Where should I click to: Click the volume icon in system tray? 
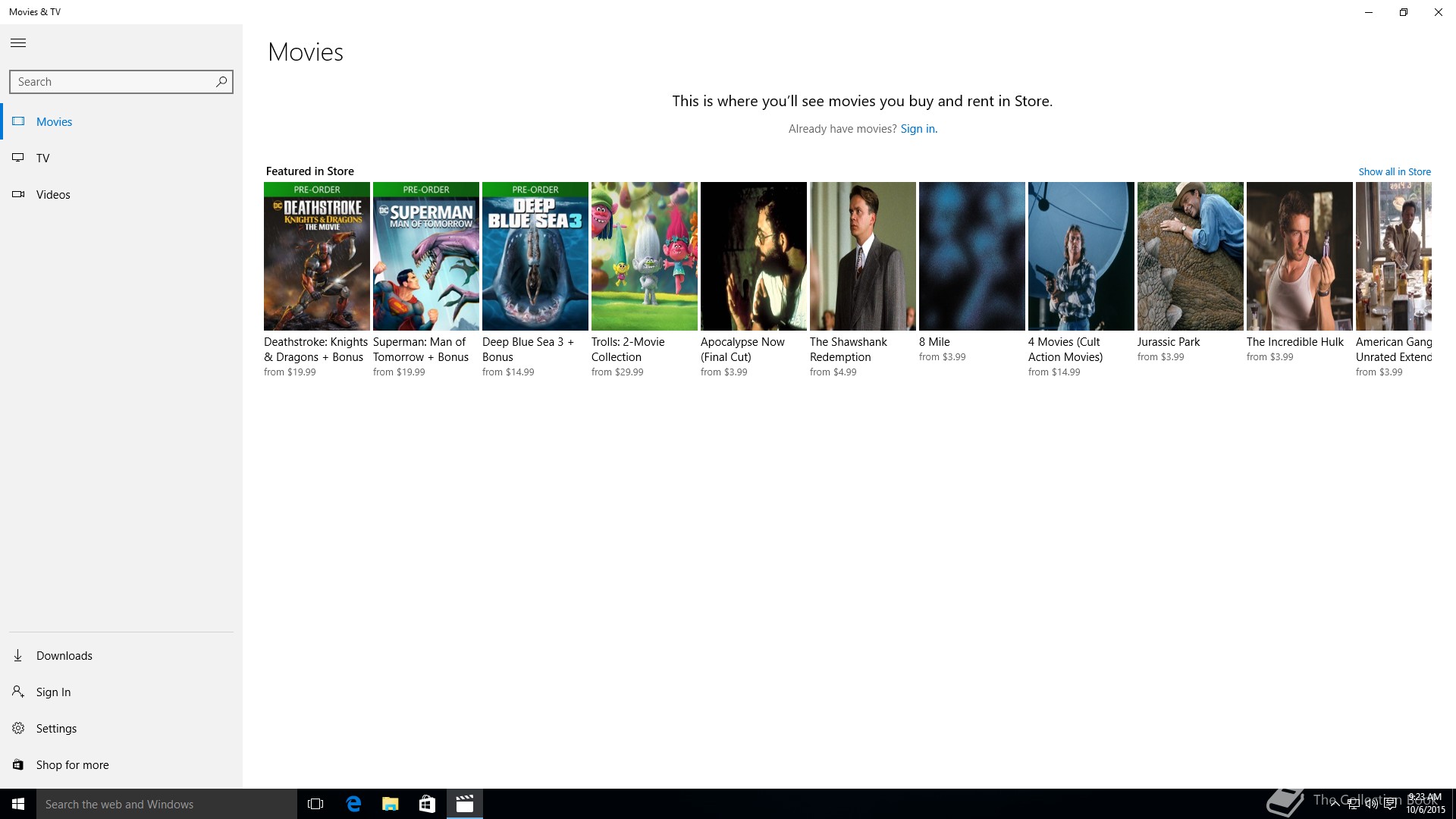point(1371,805)
